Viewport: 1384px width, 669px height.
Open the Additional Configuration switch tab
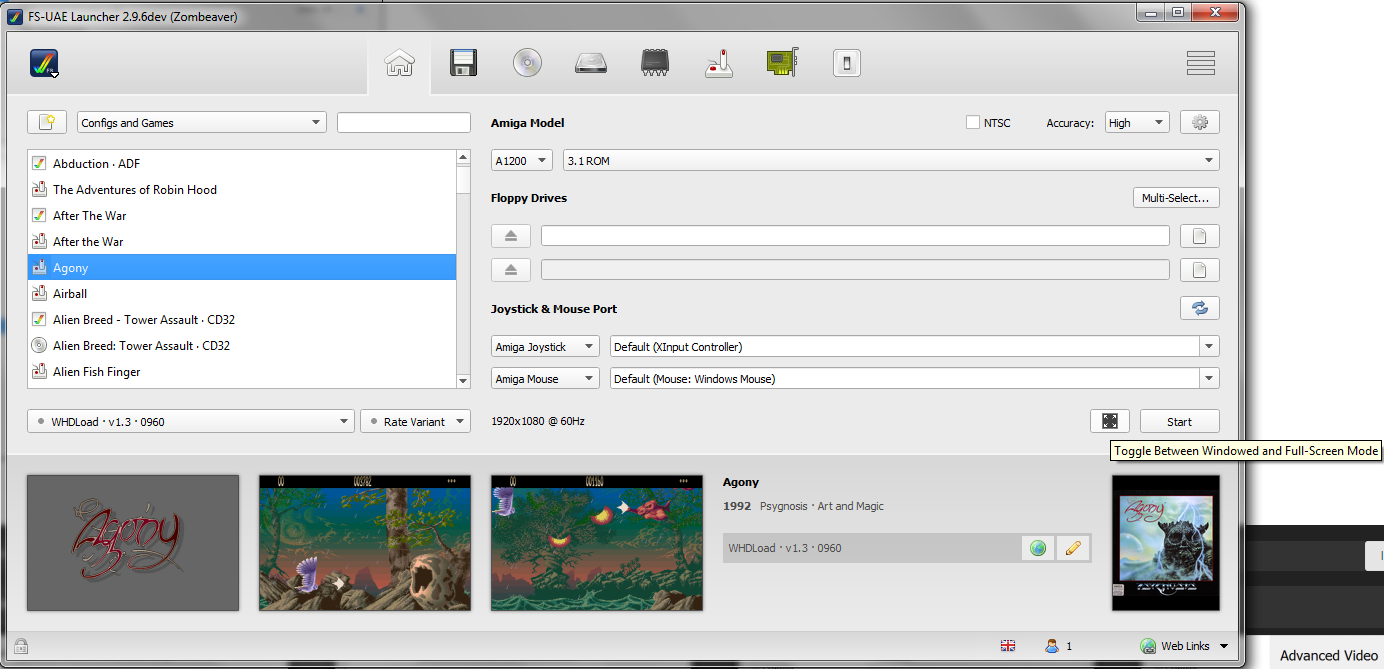tap(846, 64)
